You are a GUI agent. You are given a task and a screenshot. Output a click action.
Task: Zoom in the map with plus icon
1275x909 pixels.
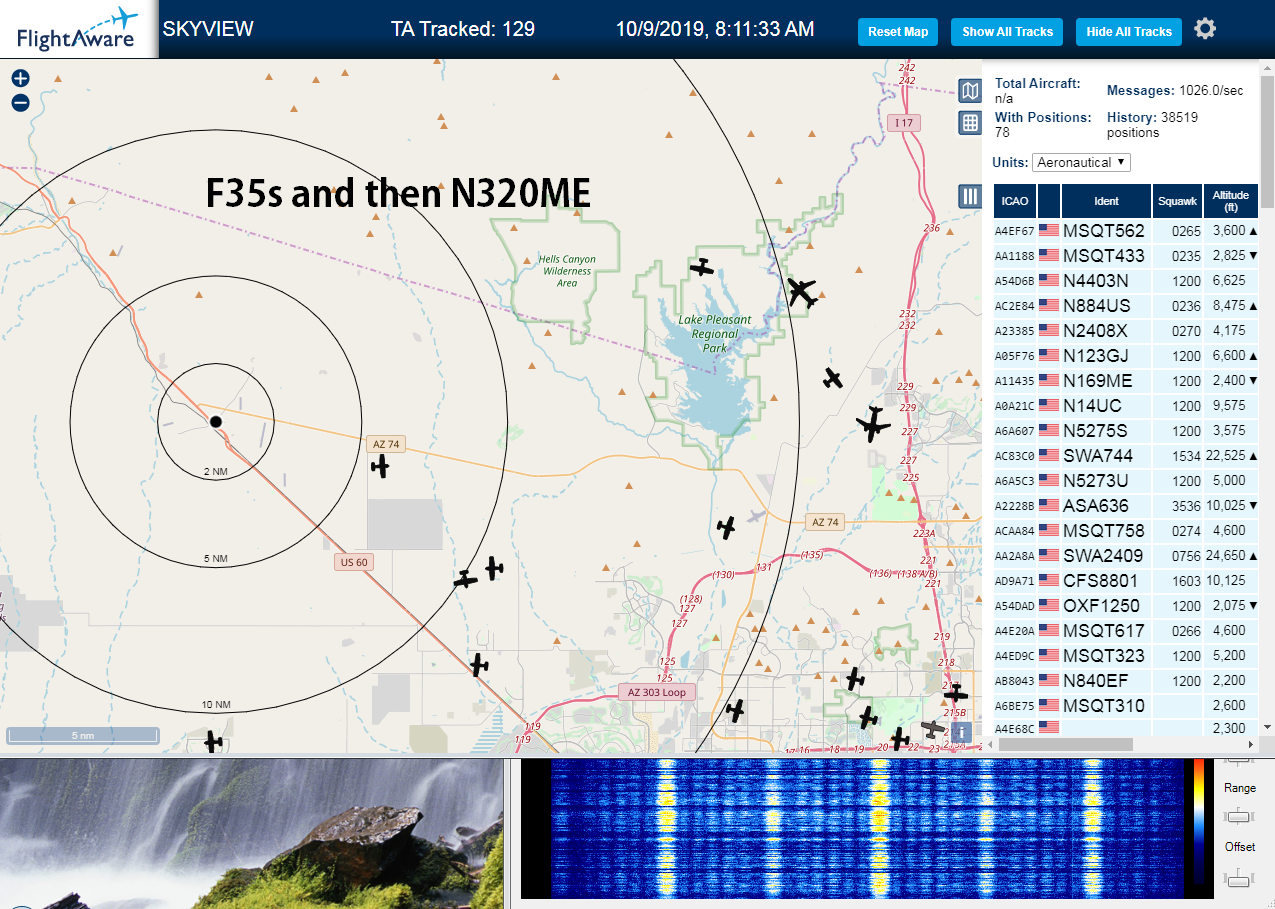(20, 78)
